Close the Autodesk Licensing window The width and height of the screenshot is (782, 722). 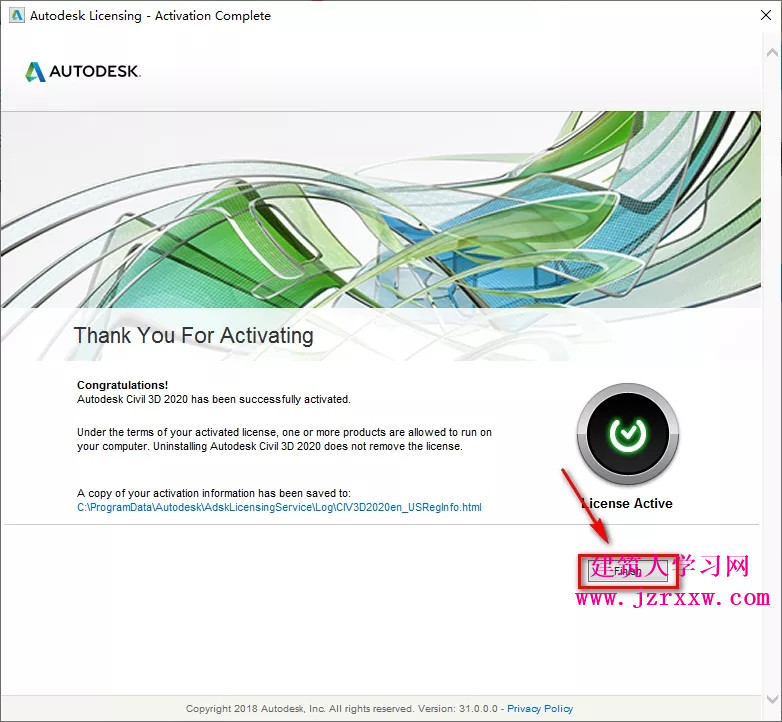(766, 15)
